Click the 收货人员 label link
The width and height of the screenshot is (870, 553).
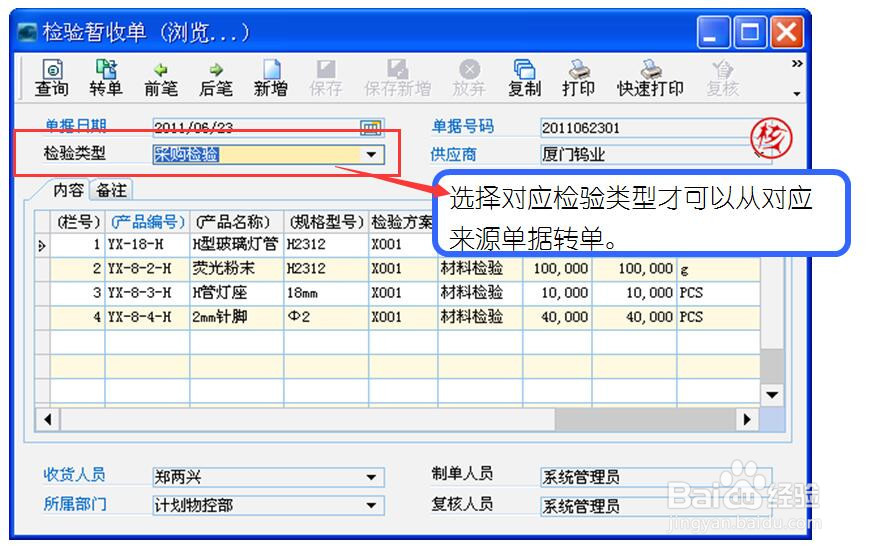(x=74, y=475)
